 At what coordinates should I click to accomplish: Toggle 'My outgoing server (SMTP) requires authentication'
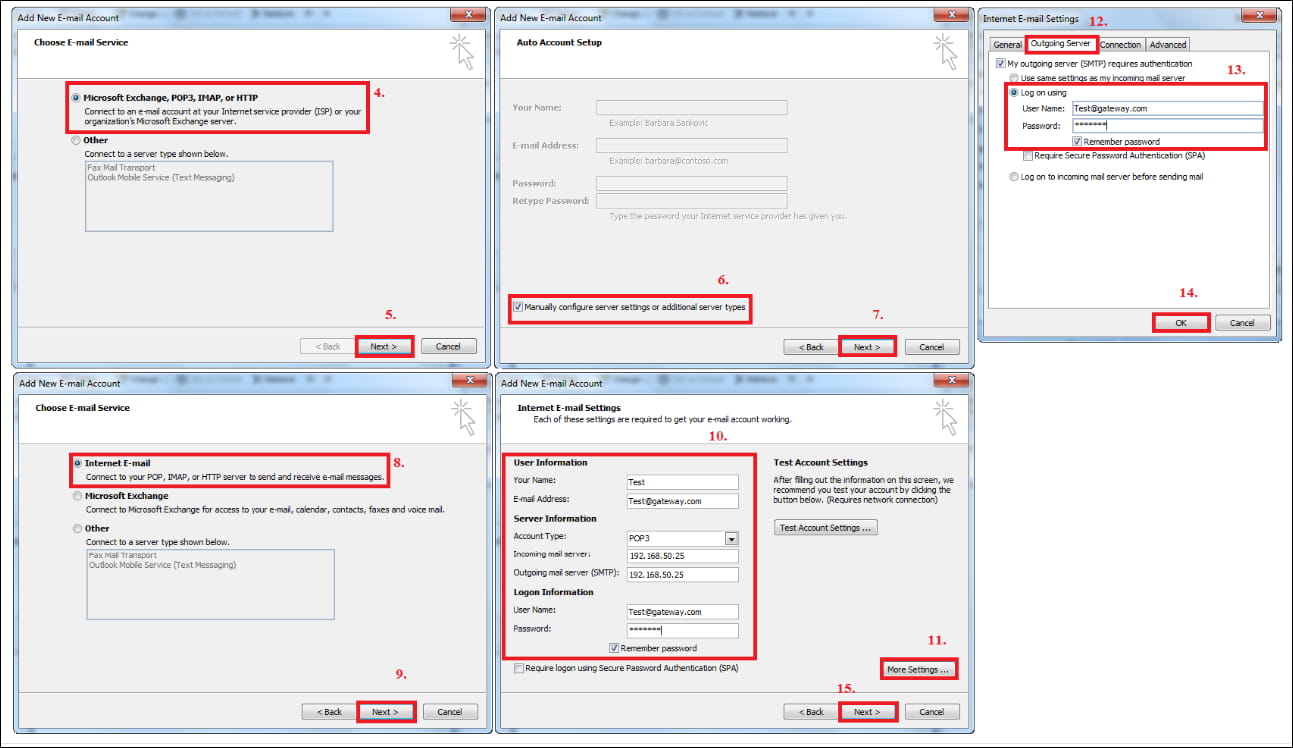[1000, 63]
